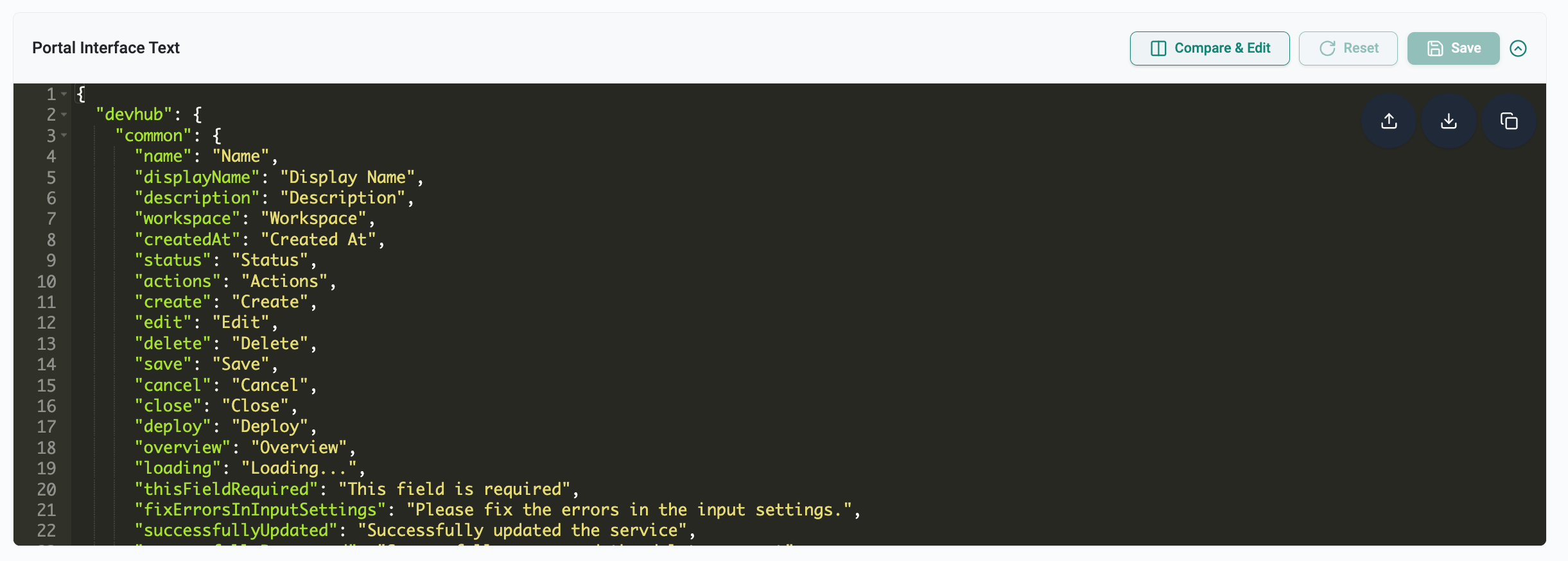Save the portal interface text
This screenshot has height=561, width=1568.
[1453, 48]
